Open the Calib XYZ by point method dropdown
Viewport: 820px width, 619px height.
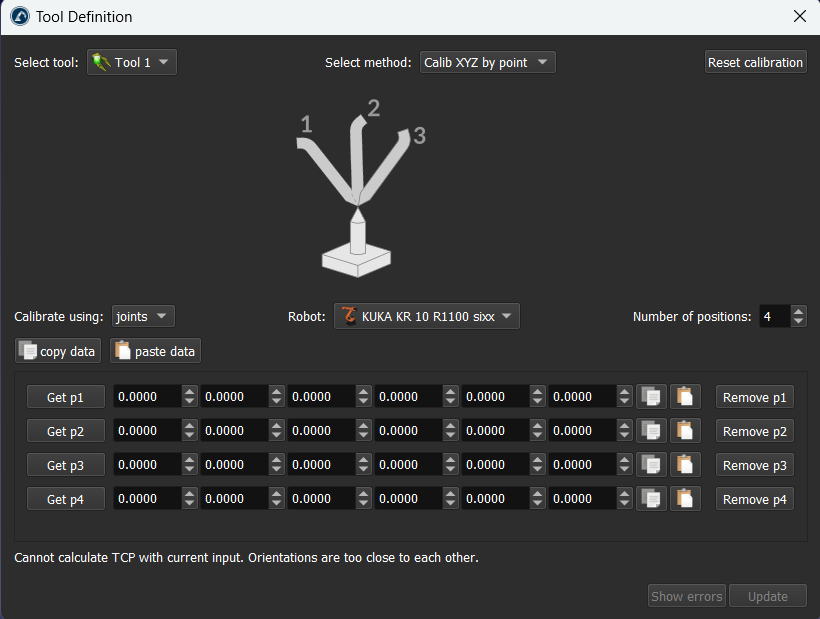[487, 62]
